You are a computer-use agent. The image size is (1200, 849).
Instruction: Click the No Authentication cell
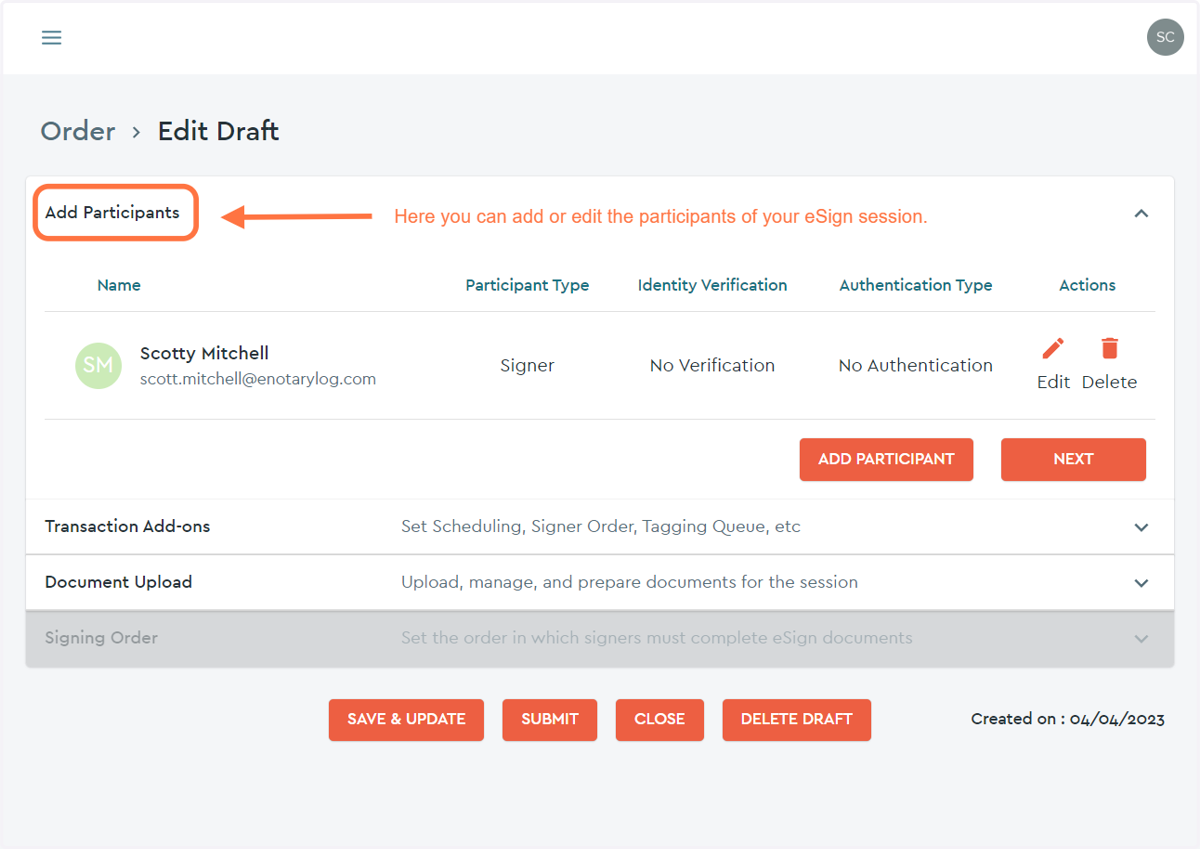(x=916, y=366)
